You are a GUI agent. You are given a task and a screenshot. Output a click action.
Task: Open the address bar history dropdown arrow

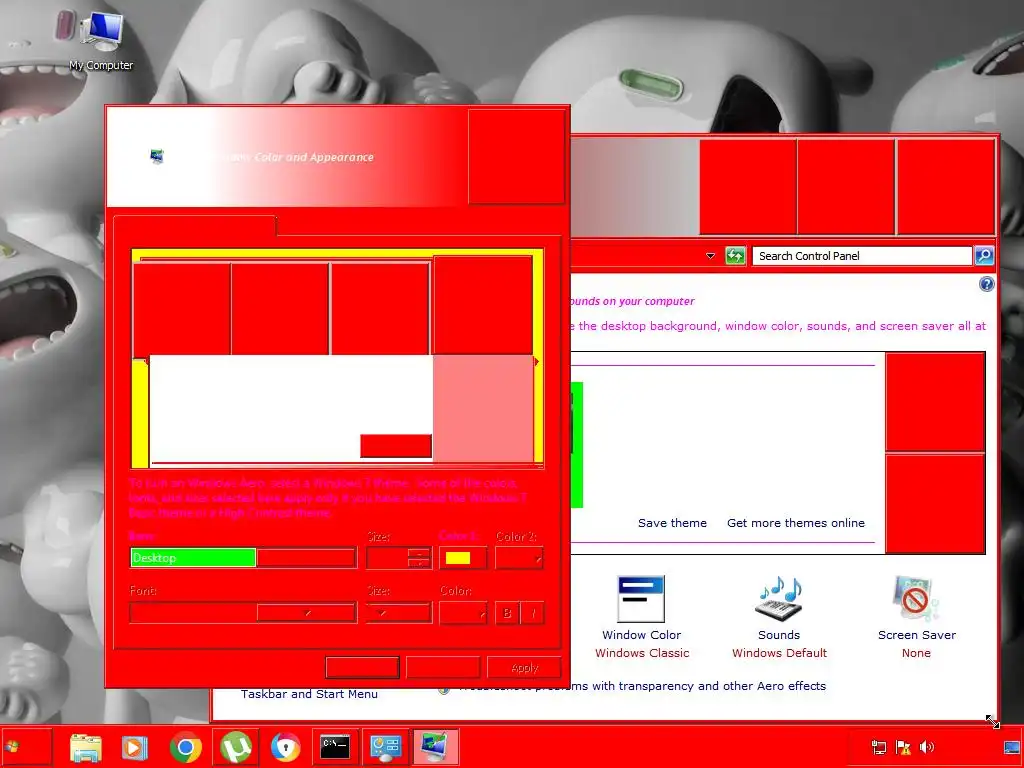(711, 256)
